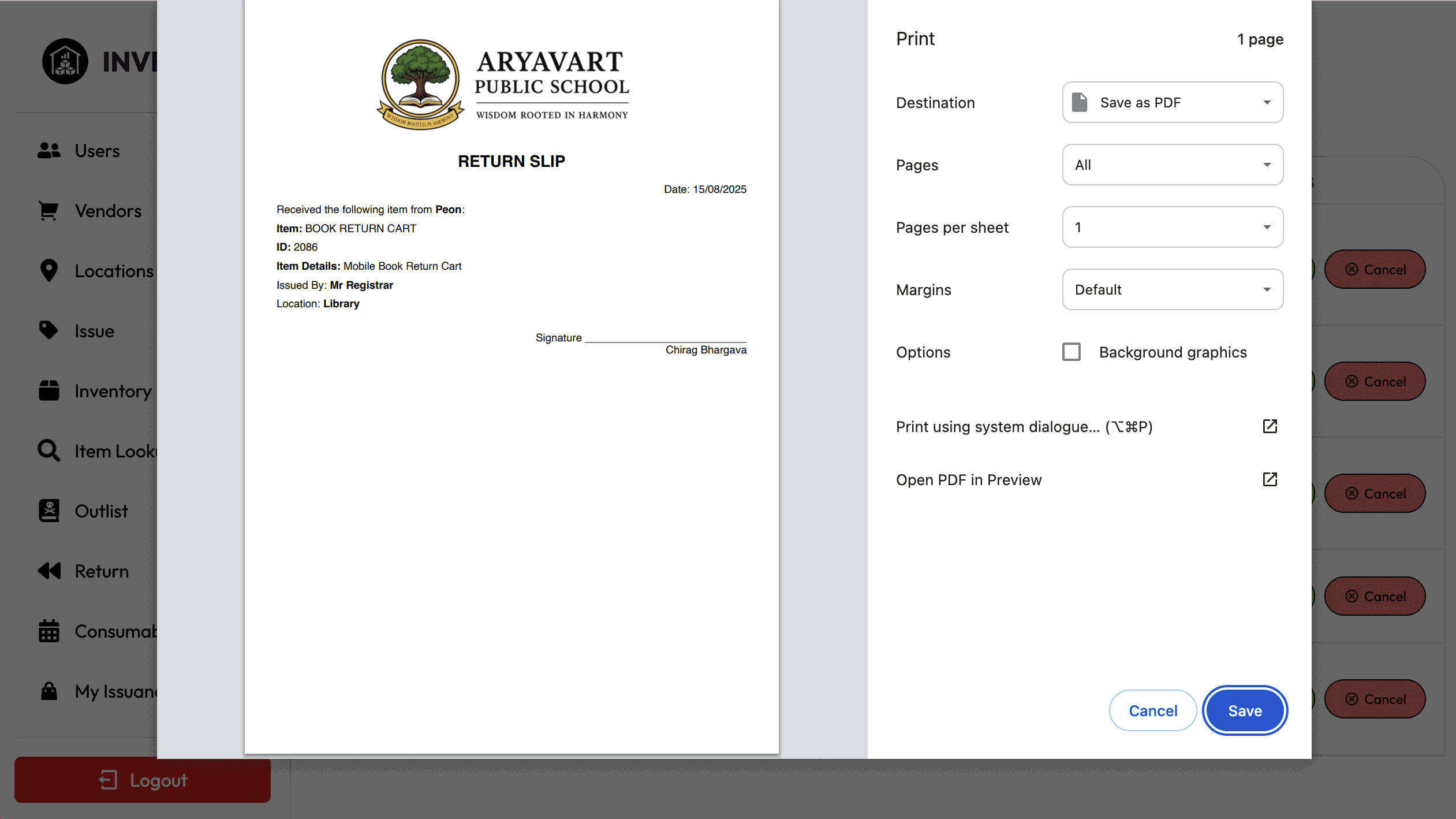Click the Print dialog title
Screen dimensions: 1456x819
915,39
